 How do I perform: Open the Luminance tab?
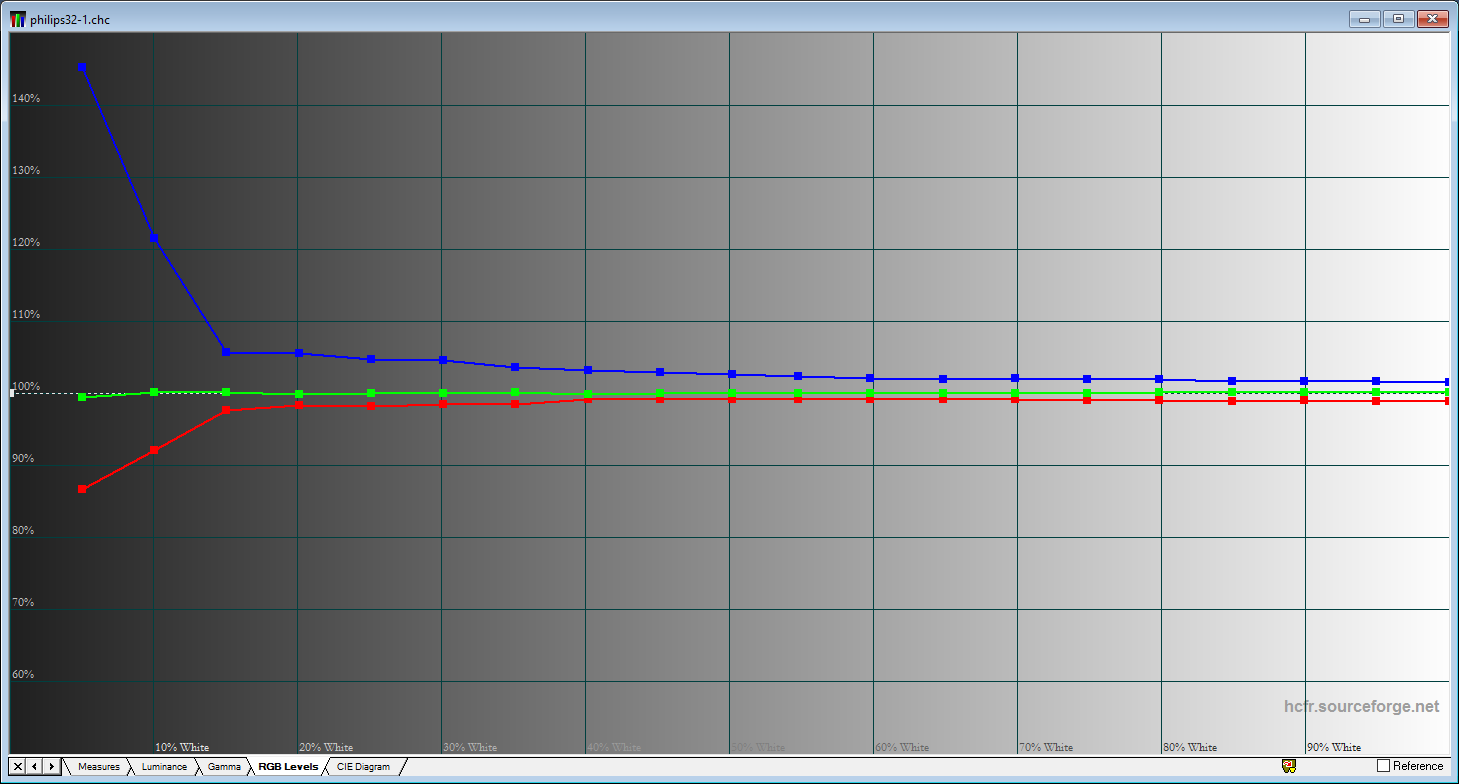(x=164, y=767)
